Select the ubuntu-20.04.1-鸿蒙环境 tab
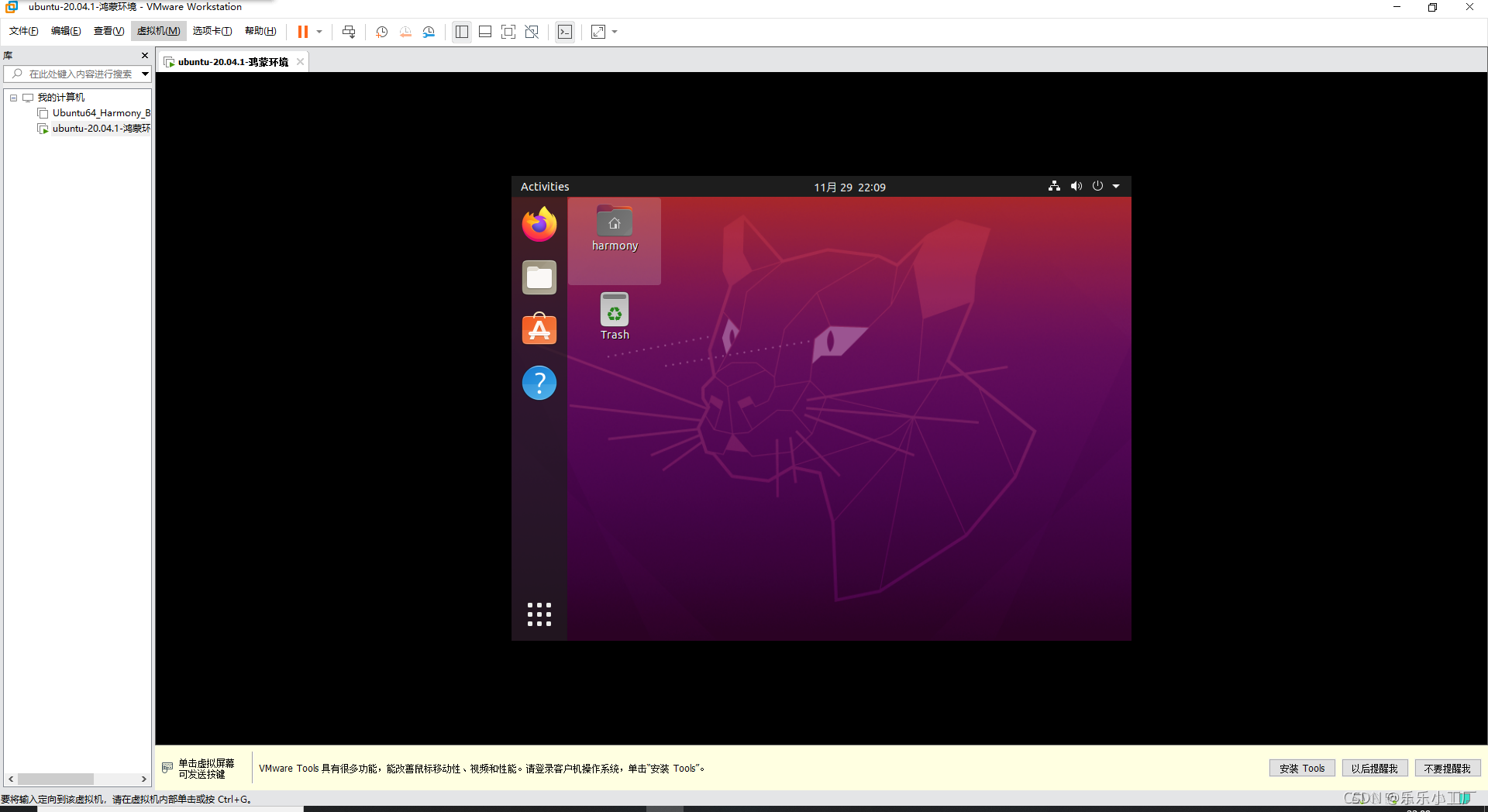 tap(233, 62)
